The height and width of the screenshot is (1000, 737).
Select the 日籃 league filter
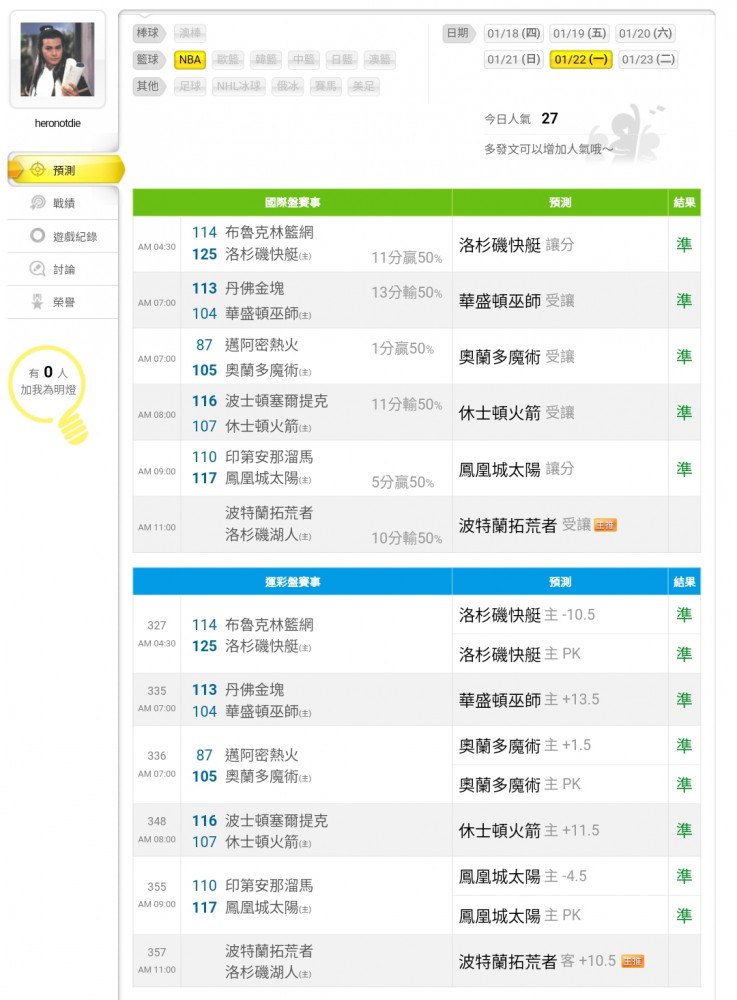click(342, 59)
